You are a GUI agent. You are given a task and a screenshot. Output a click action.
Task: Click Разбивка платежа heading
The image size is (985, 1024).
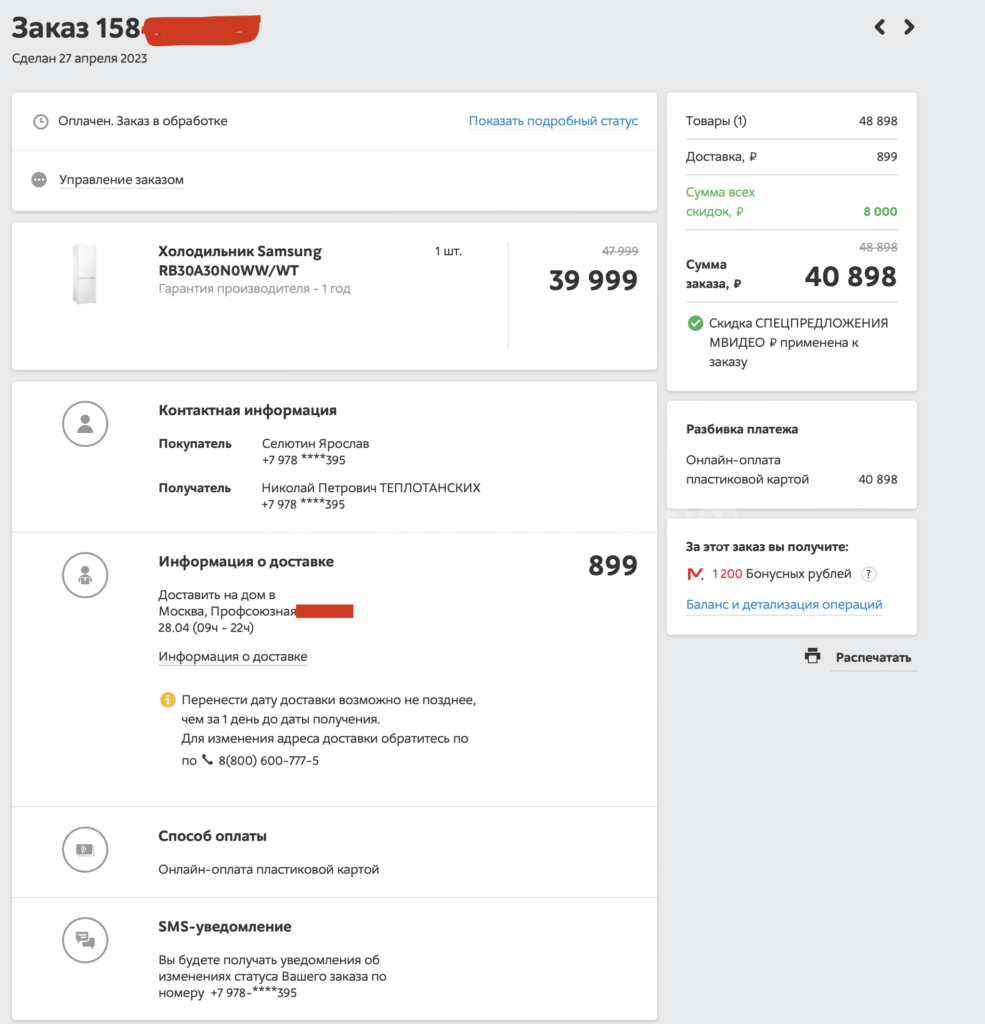coord(742,429)
